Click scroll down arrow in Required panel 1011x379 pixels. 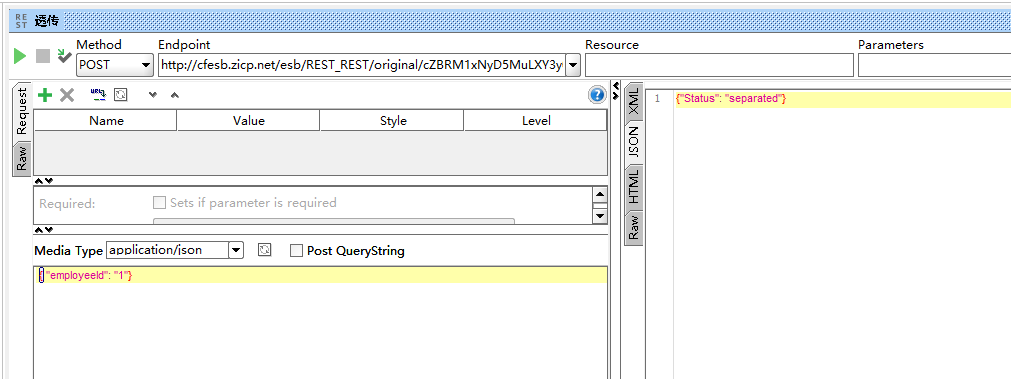click(x=600, y=216)
